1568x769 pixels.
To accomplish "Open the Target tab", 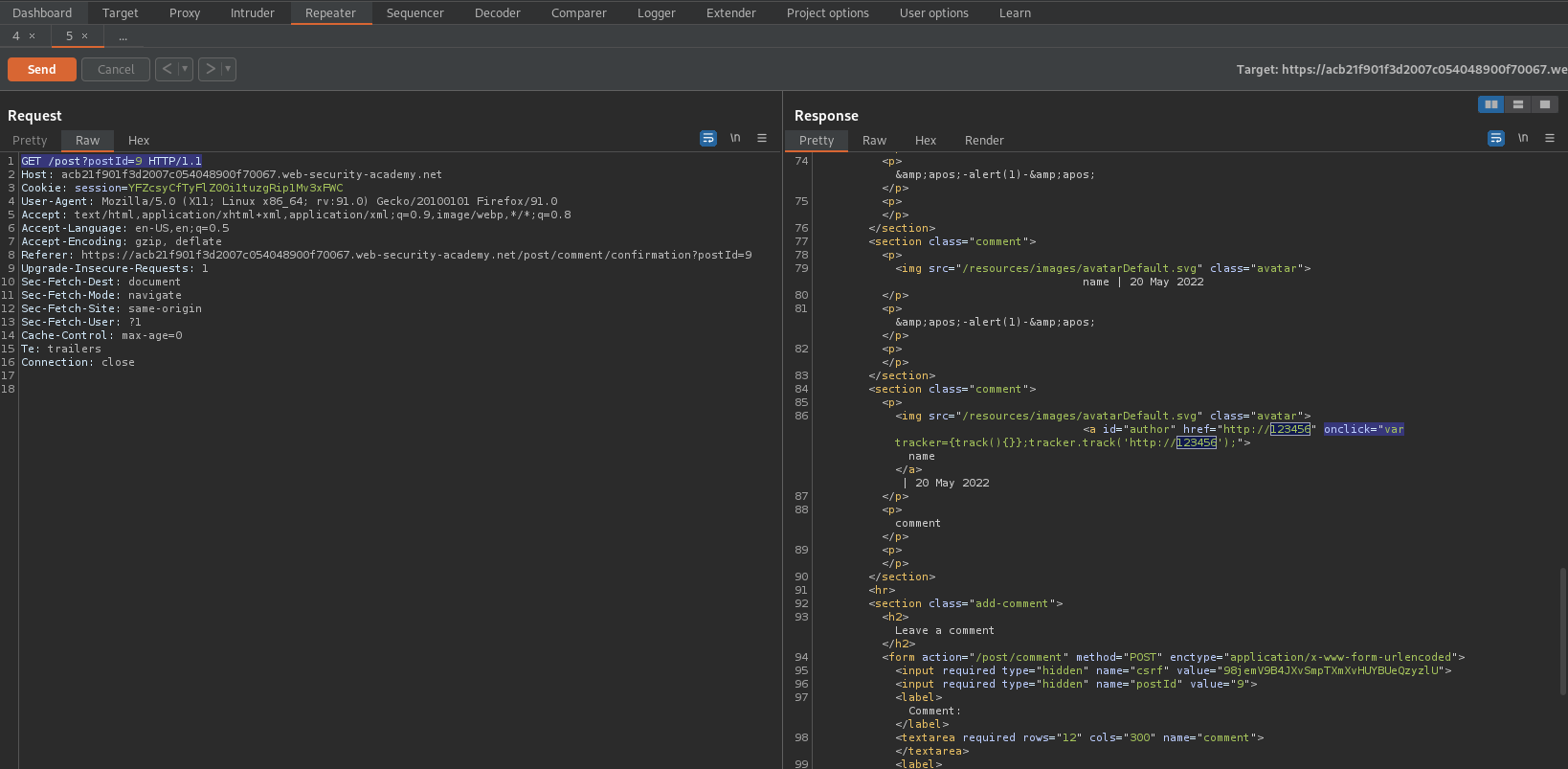I will 121,12.
